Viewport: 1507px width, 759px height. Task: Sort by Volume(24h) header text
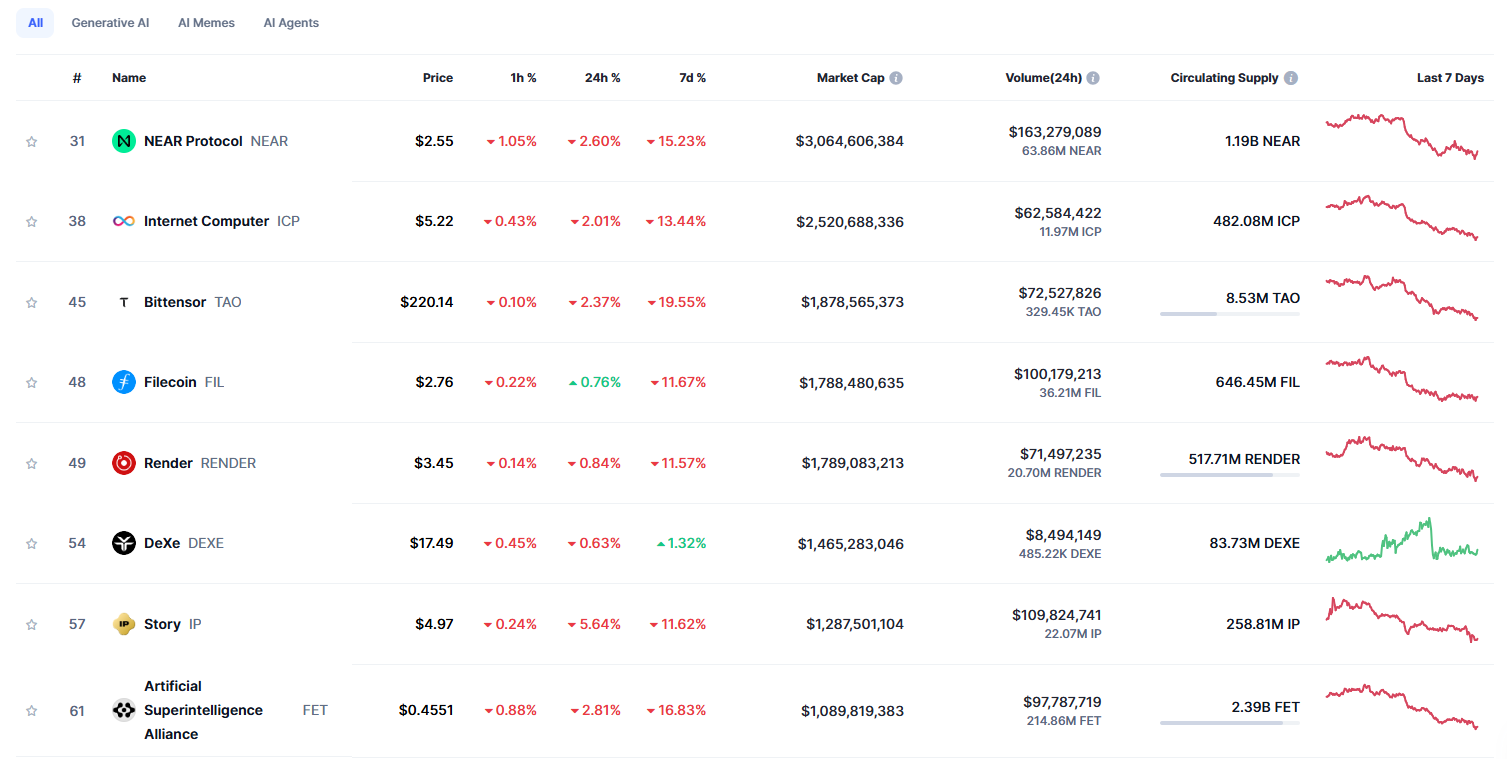[x=1044, y=78]
